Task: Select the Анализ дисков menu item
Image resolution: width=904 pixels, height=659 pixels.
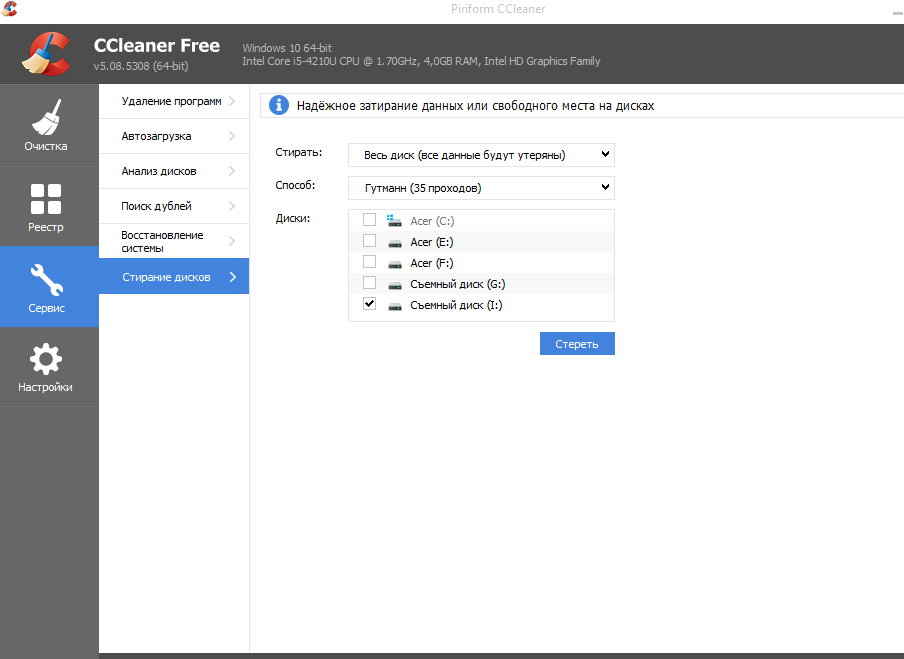Action: [159, 171]
